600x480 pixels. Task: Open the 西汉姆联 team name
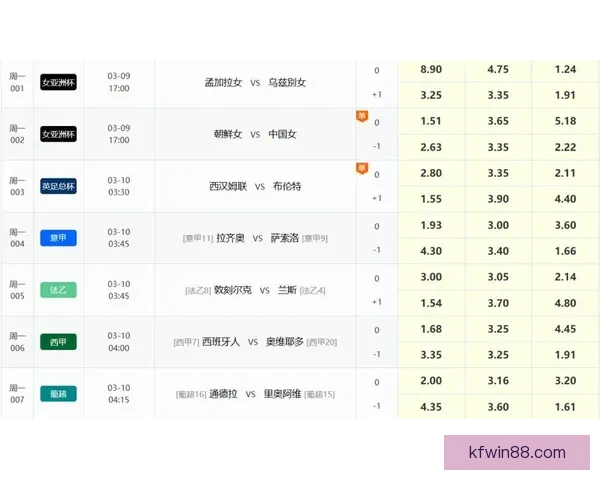228,186
